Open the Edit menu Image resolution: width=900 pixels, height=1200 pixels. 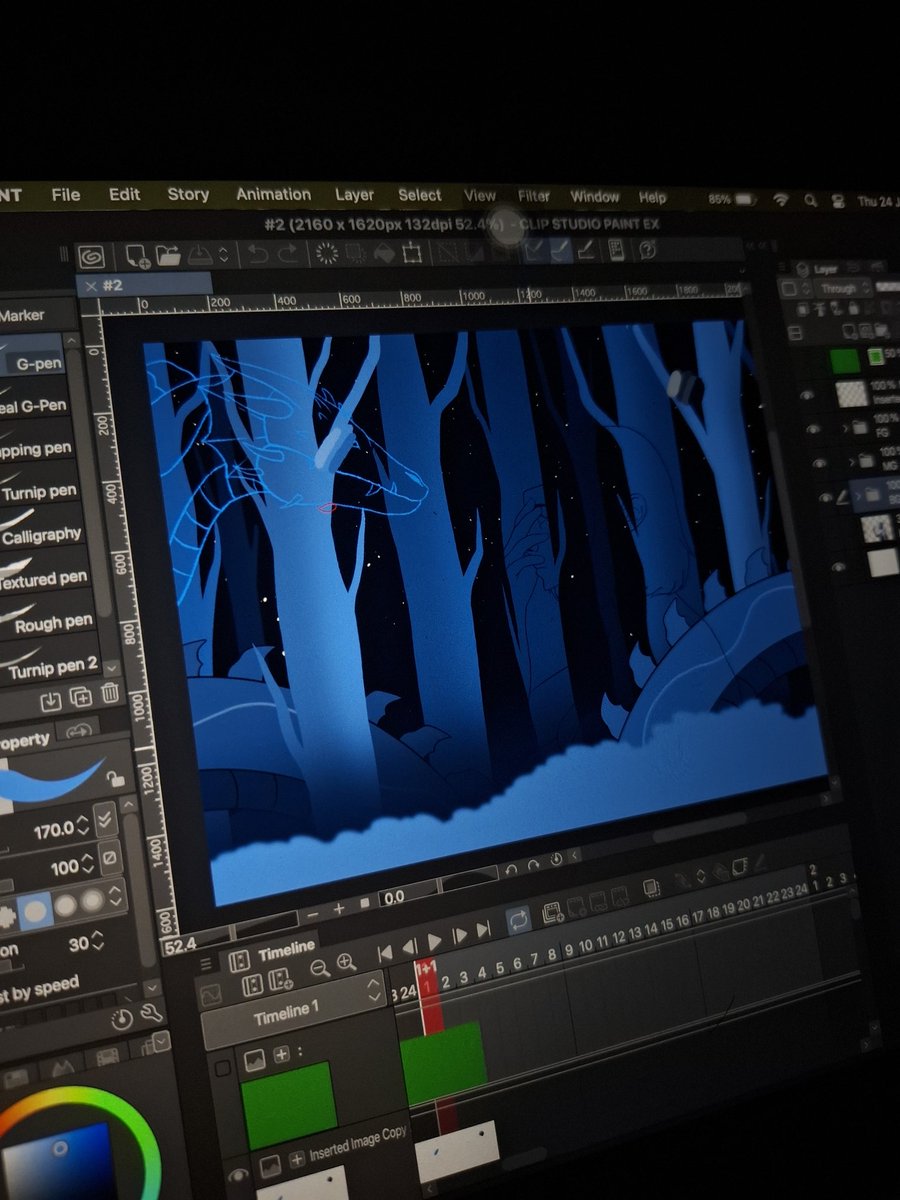point(124,194)
